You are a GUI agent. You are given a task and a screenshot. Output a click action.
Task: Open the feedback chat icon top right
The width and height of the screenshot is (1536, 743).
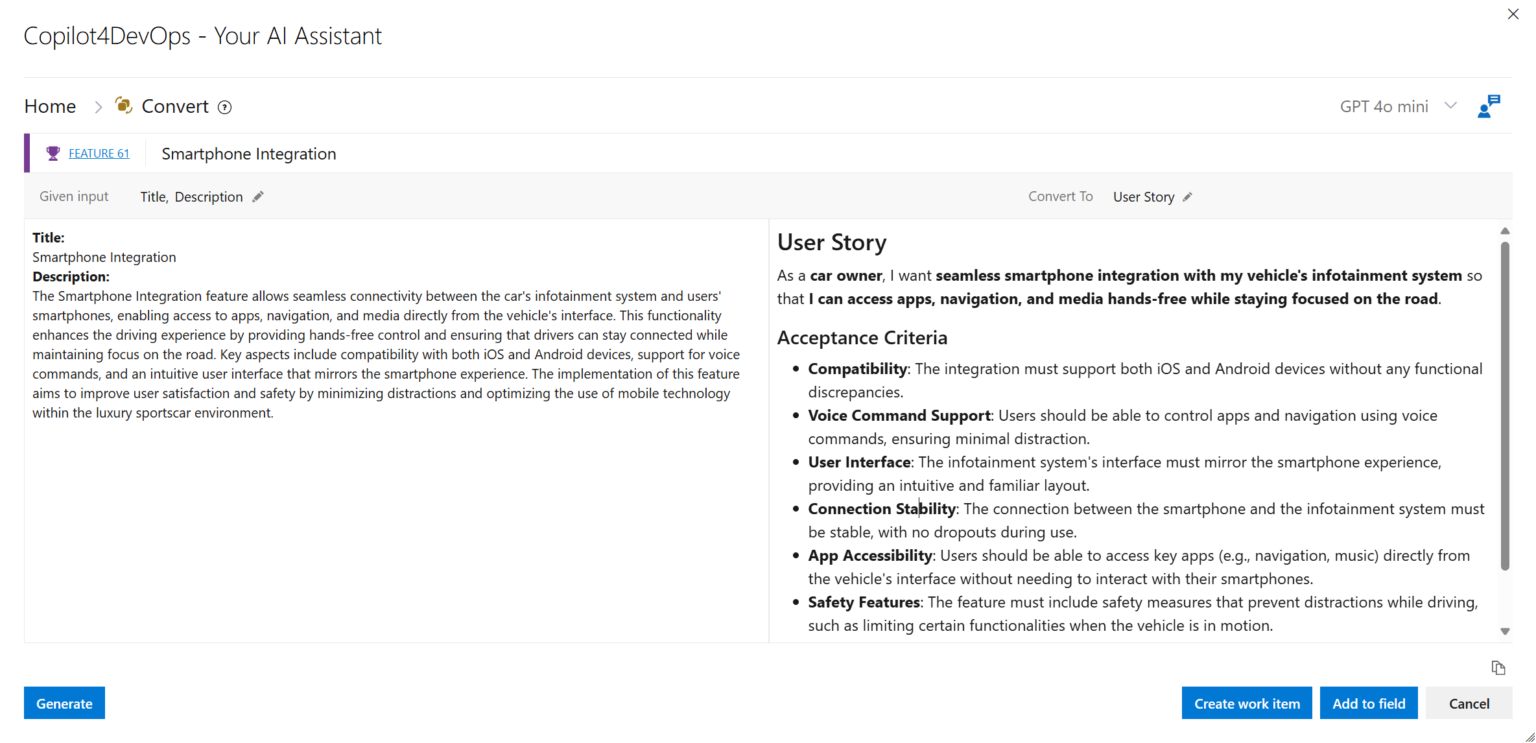coord(1489,105)
